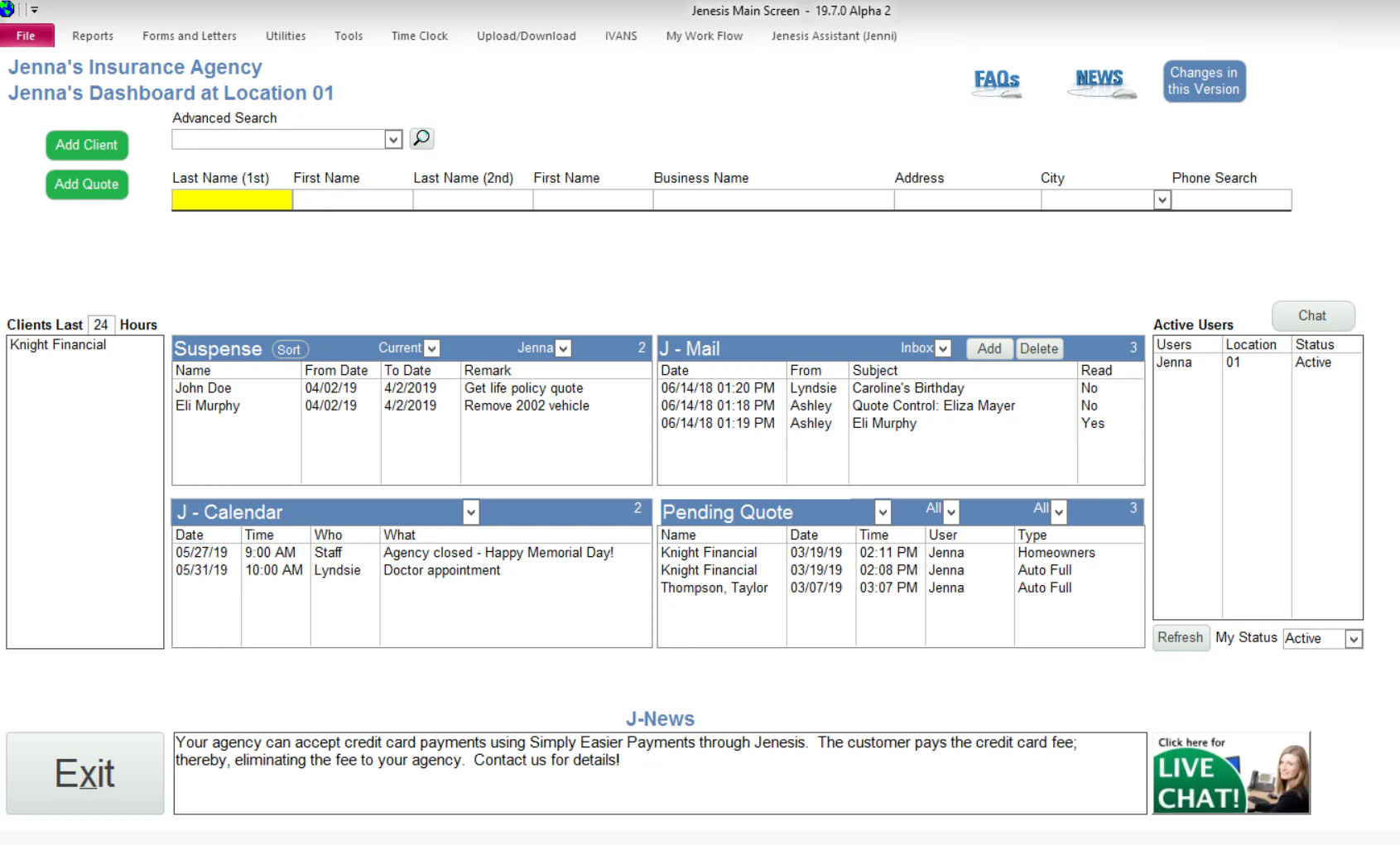The width and height of the screenshot is (1400, 845).
Task: Refresh the Active Users list
Action: pos(1181,637)
